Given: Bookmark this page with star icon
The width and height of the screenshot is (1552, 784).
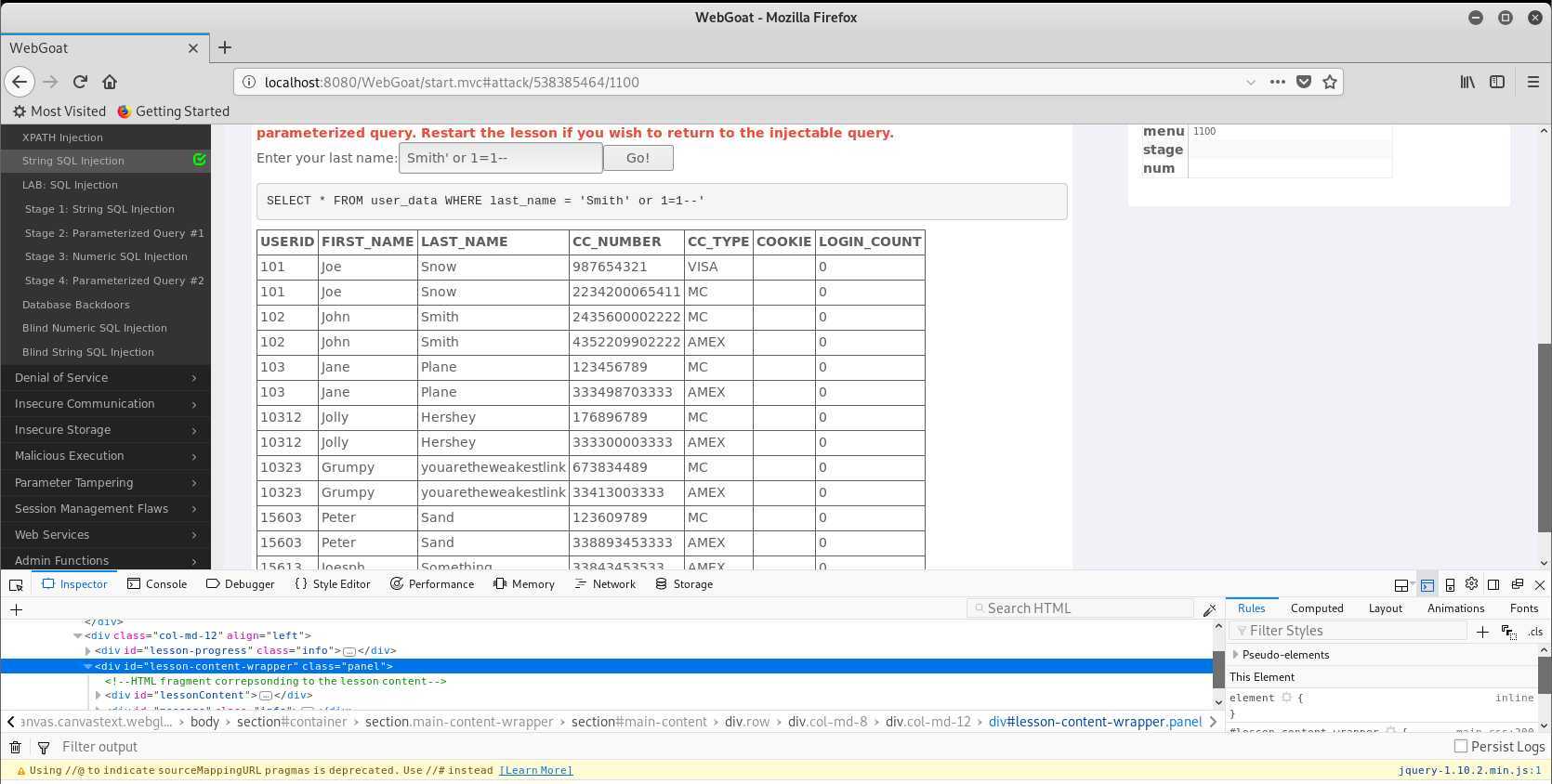Looking at the screenshot, I should 1330,82.
